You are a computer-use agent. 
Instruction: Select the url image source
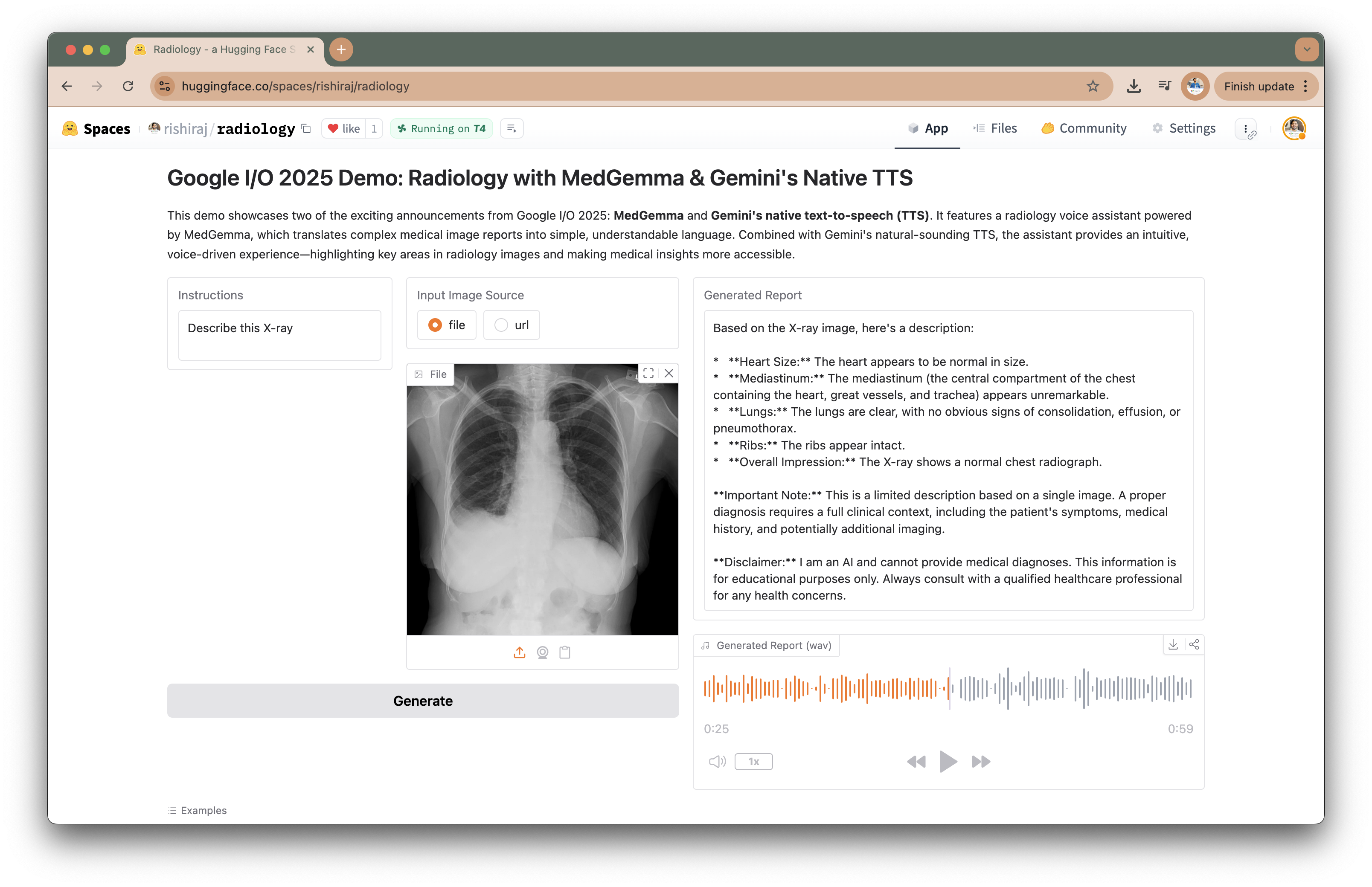tap(511, 325)
